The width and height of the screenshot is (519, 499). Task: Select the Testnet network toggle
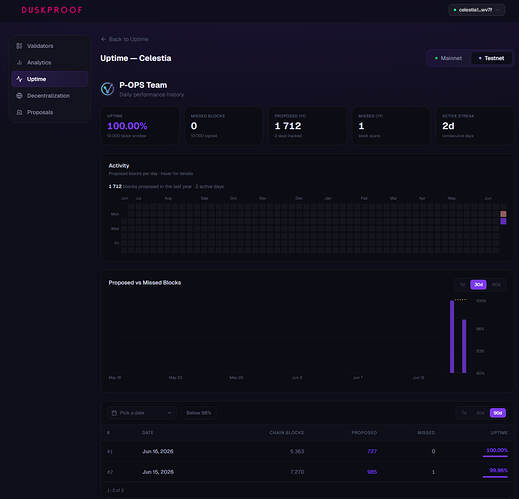pyautogui.click(x=491, y=58)
